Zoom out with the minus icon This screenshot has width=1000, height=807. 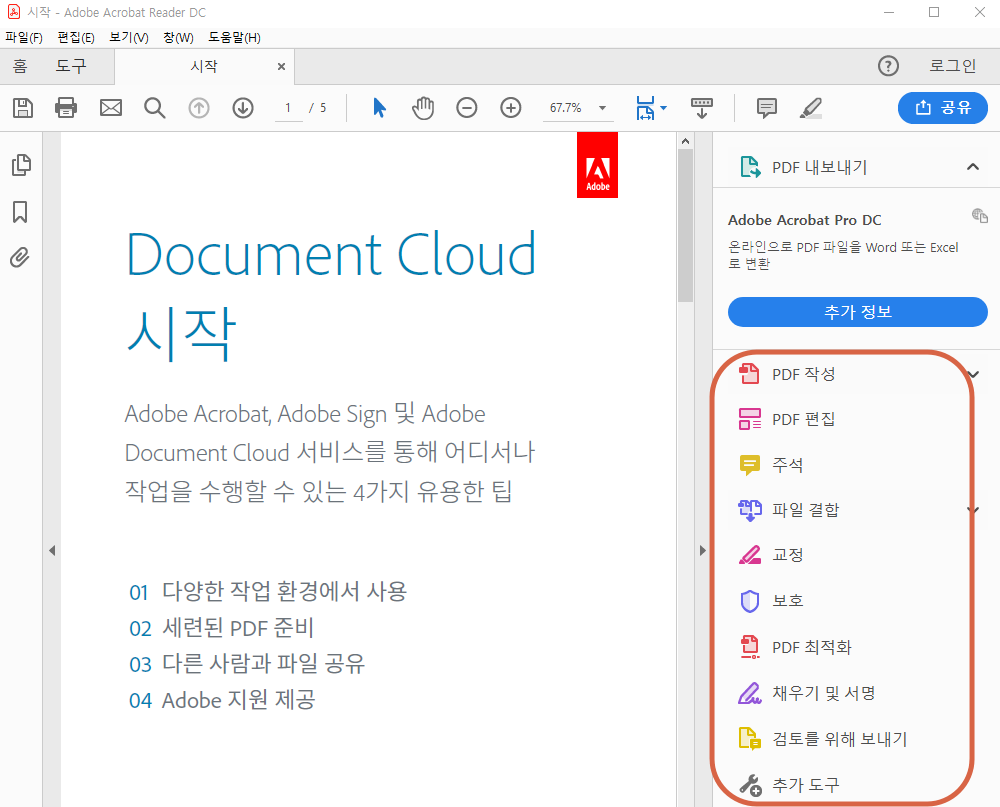coord(467,108)
